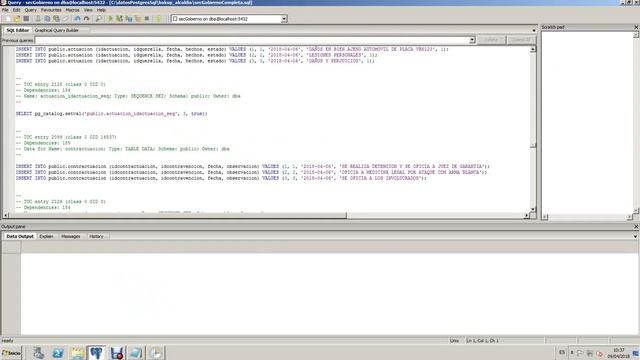This screenshot has width=640, height=360.
Task: Close the Output pane
Action: 636,226
